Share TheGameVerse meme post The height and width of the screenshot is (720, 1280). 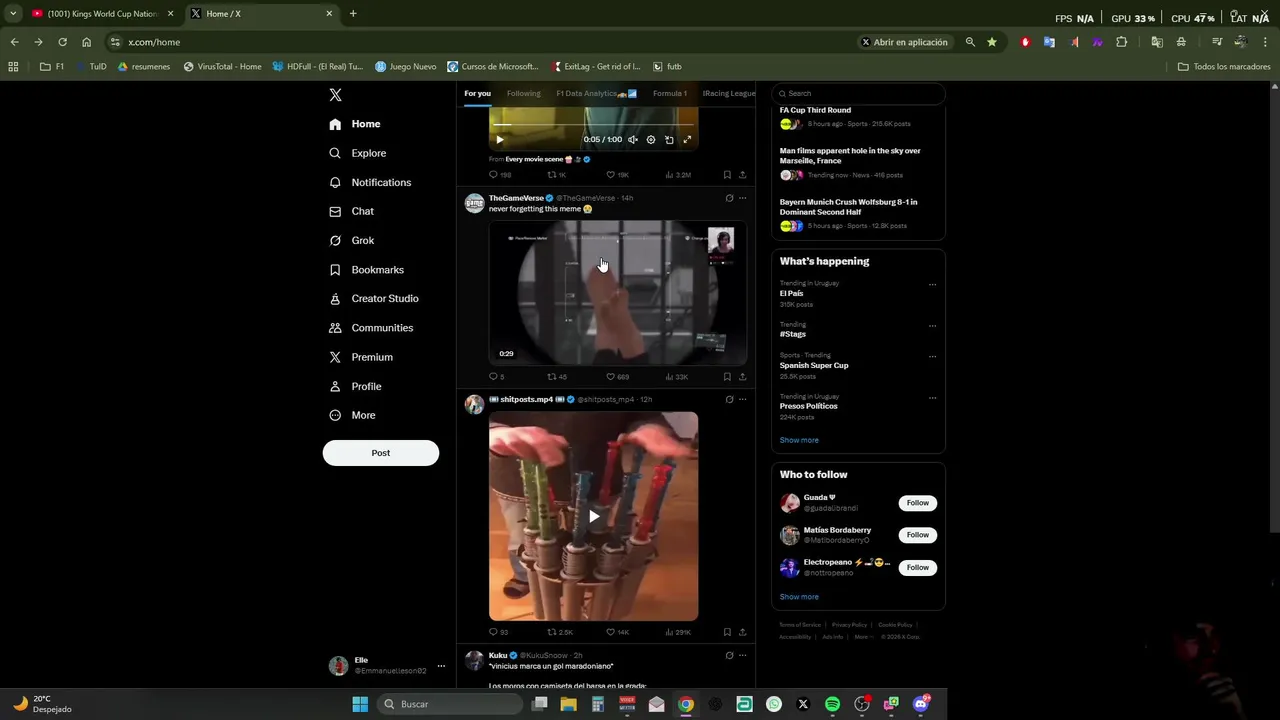coord(742,377)
